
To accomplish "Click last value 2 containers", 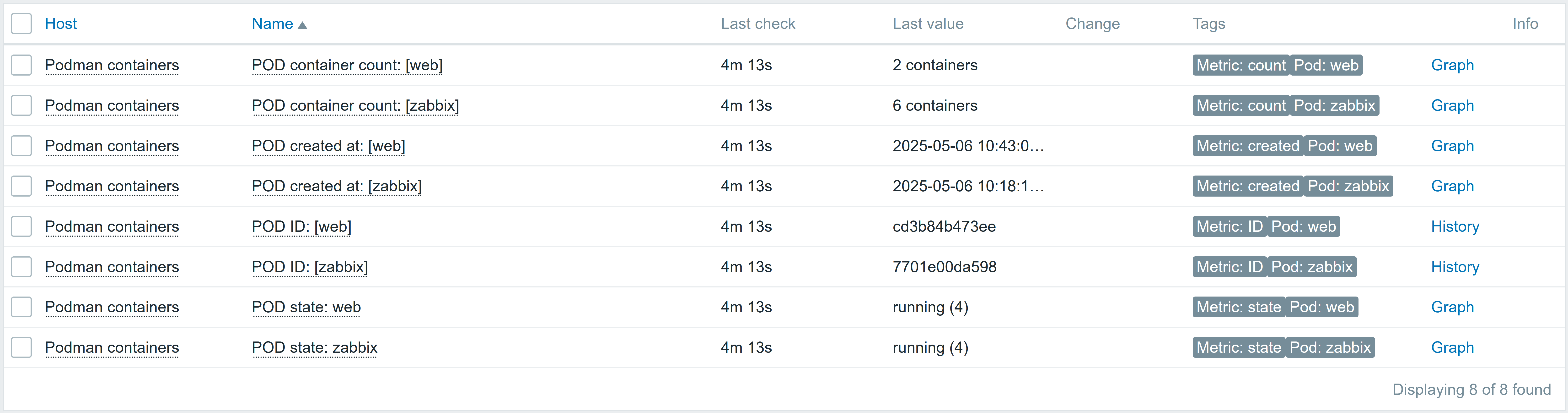I will (935, 65).
